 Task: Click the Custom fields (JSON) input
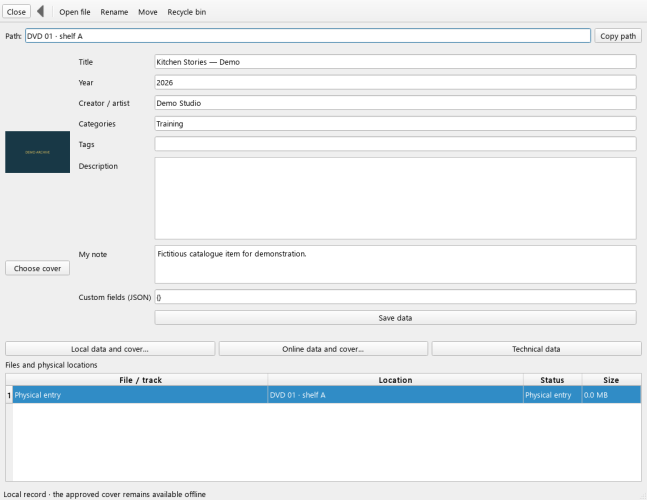click(395, 297)
